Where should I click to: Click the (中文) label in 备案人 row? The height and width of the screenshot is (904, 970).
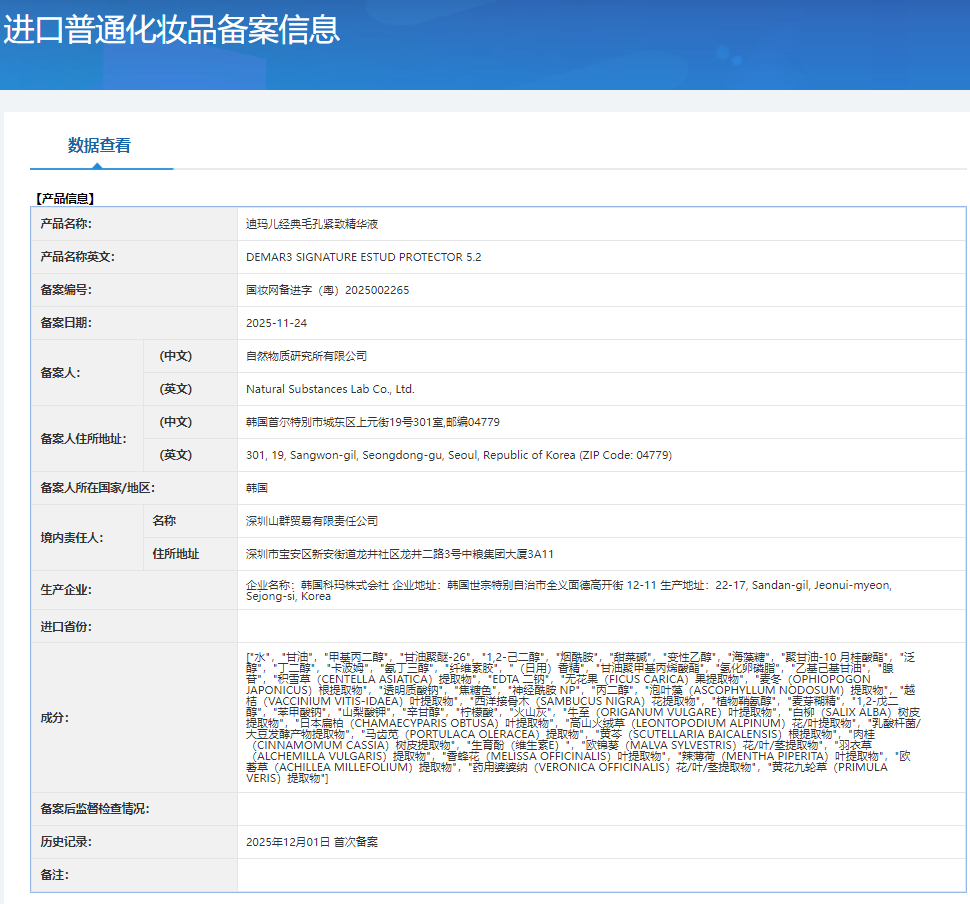[176, 356]
